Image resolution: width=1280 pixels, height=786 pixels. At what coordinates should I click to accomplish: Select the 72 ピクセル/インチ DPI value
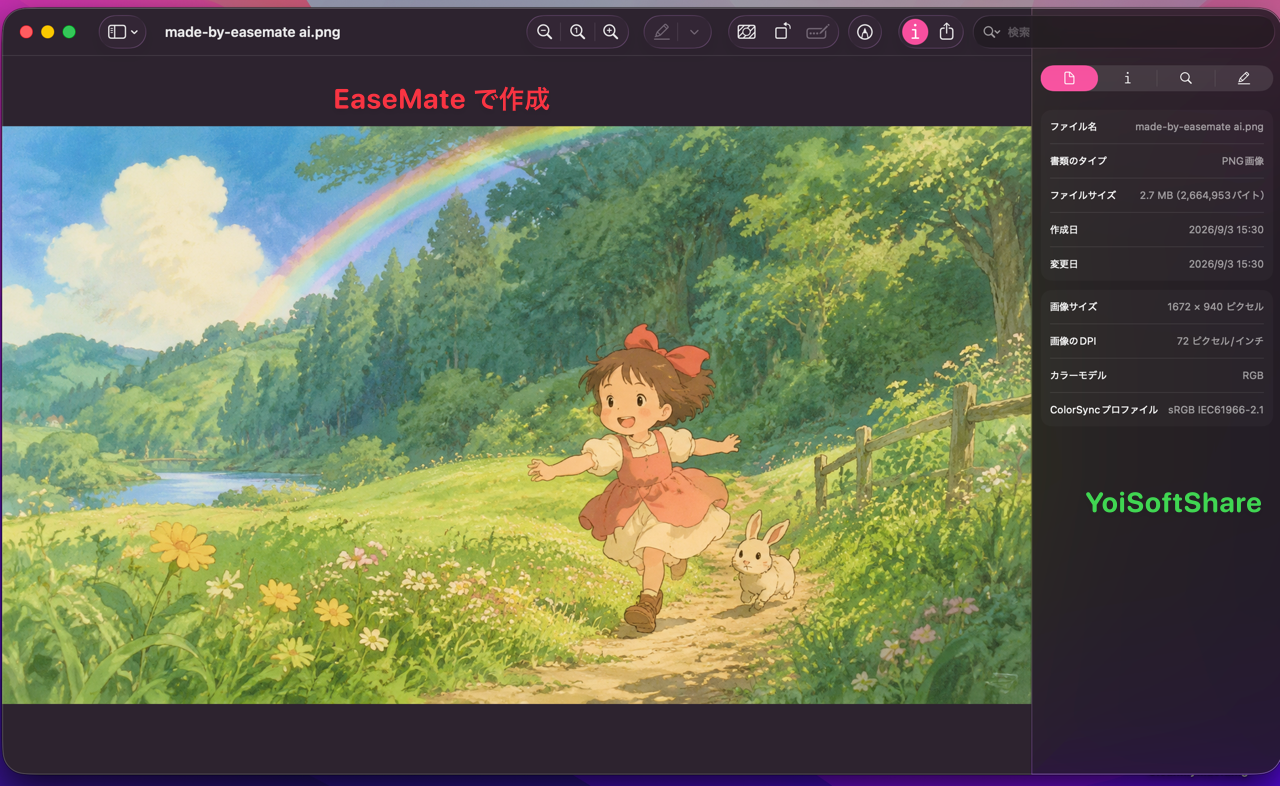pos(1220,341)
